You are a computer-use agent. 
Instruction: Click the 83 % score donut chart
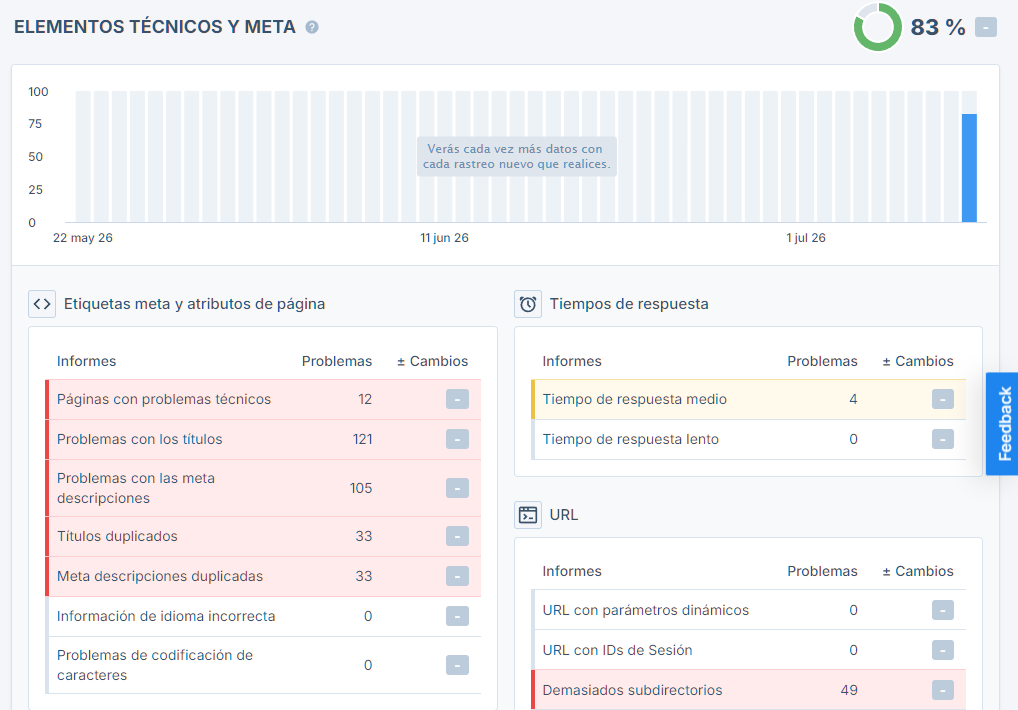(877, 27)
